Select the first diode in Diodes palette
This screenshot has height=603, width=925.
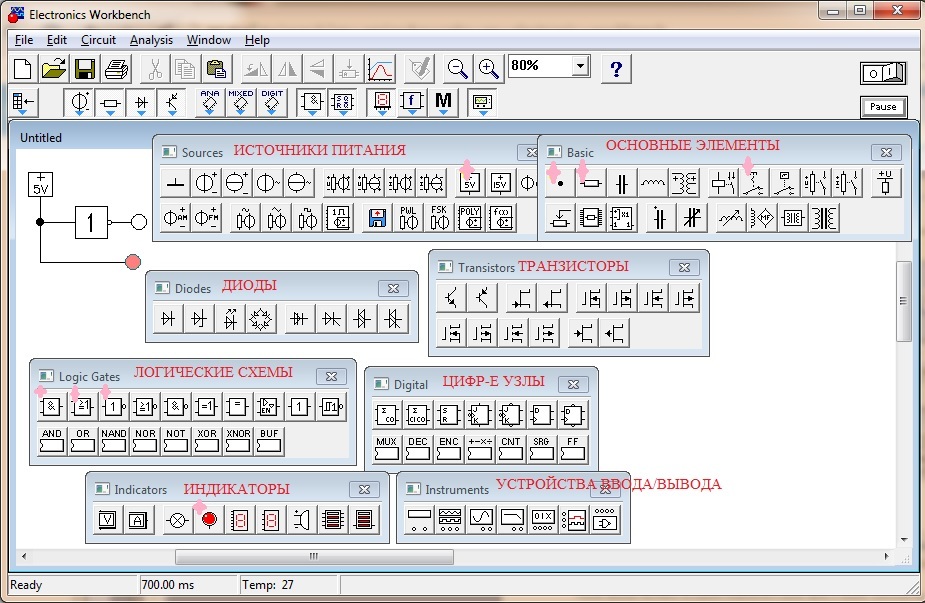click(168, 319)
